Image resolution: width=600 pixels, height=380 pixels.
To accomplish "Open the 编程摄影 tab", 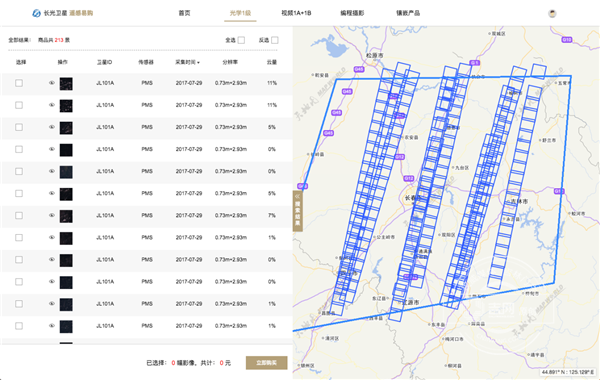I will click(x=352, y=13).
